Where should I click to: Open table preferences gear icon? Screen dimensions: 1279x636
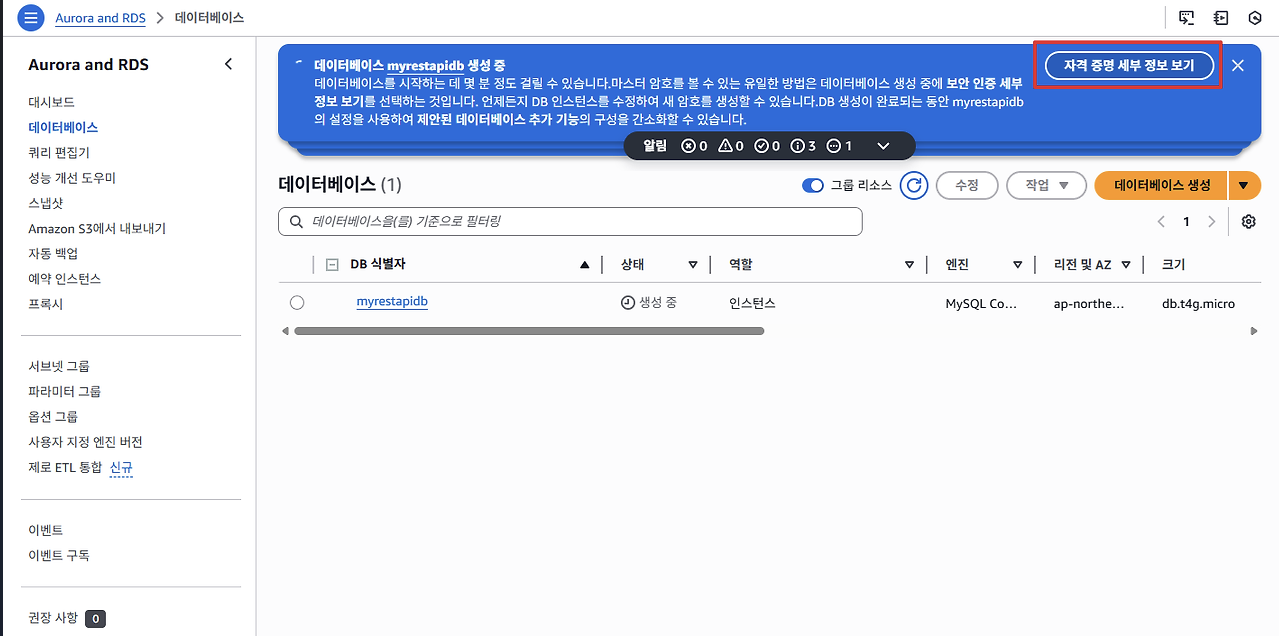tap(1248, 222)
